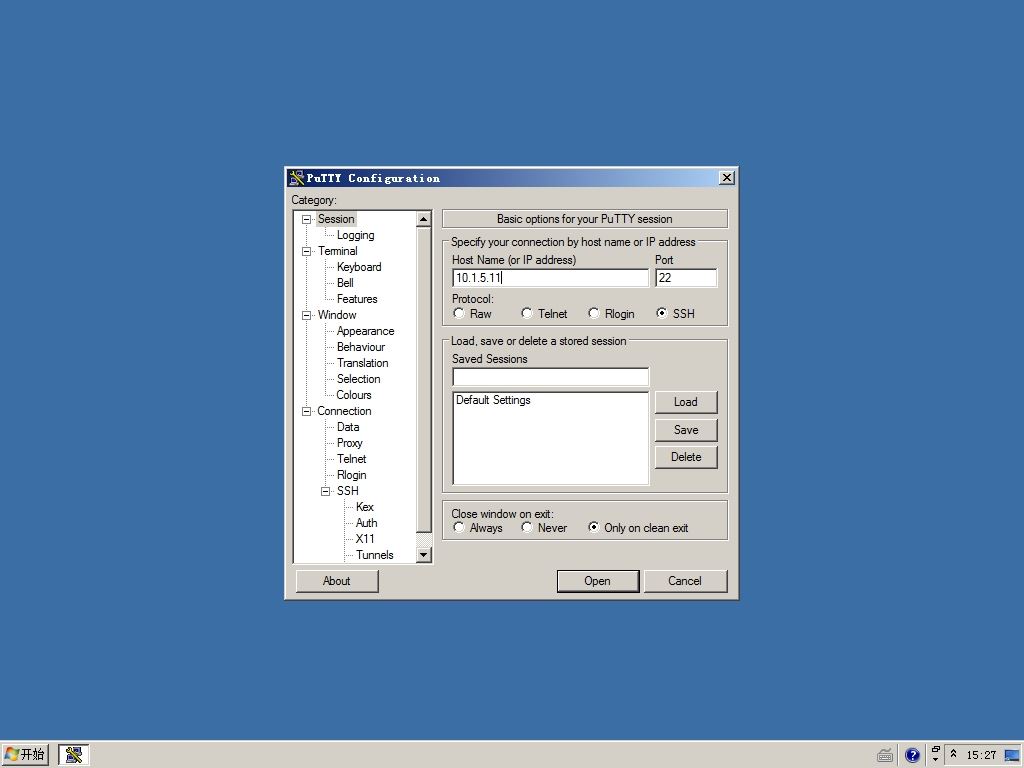Viewport: 1024px width, 768px height.
Task: Open the Proxy settings category
Action: (349, 443)
